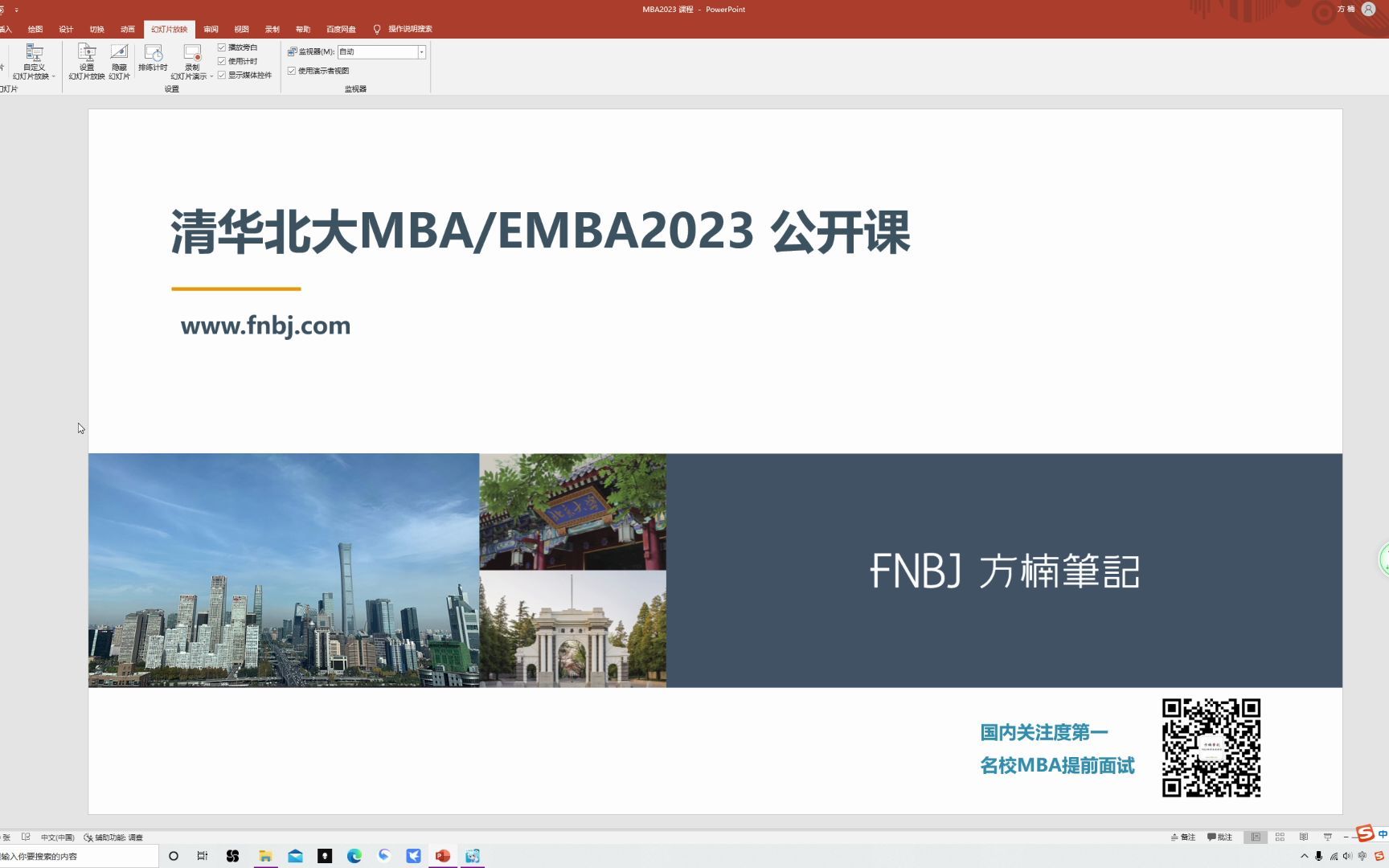Viewport: 1389px width, 868px height.
Task: Open Microsoft Edge from the taskbar
Action: click(354, 856)
